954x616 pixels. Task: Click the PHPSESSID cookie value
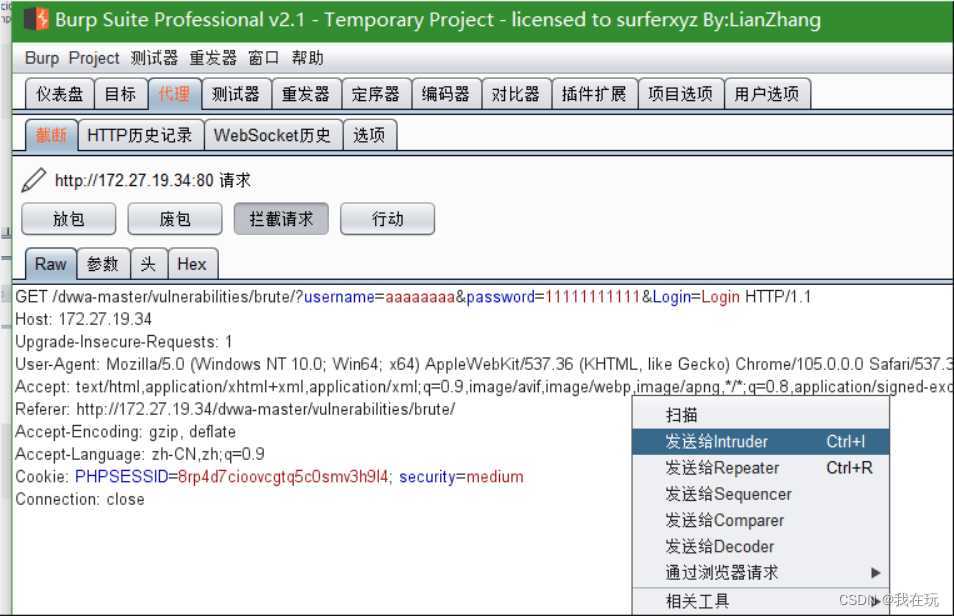click(283, 477)
